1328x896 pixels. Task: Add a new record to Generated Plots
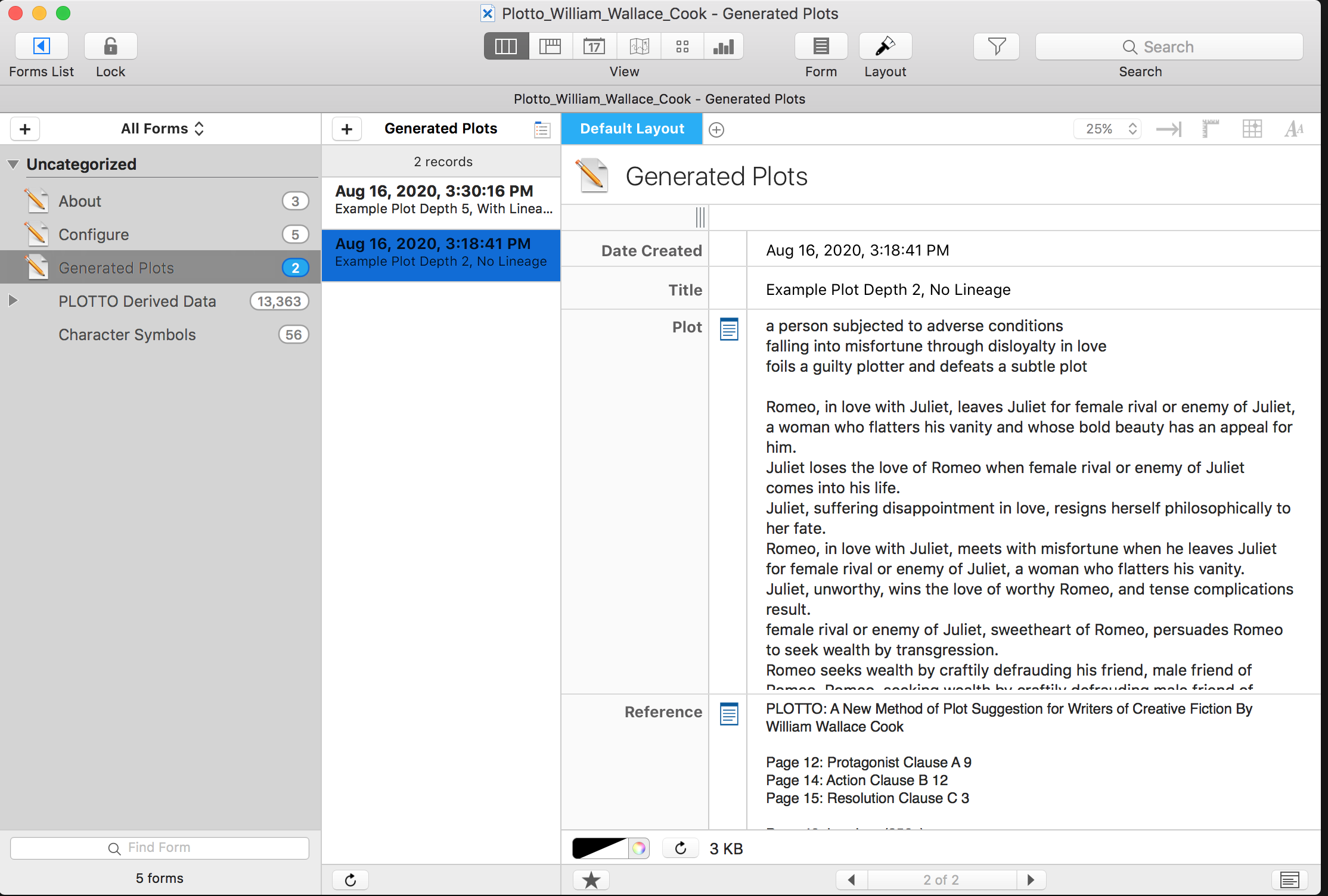pos(347,129)
